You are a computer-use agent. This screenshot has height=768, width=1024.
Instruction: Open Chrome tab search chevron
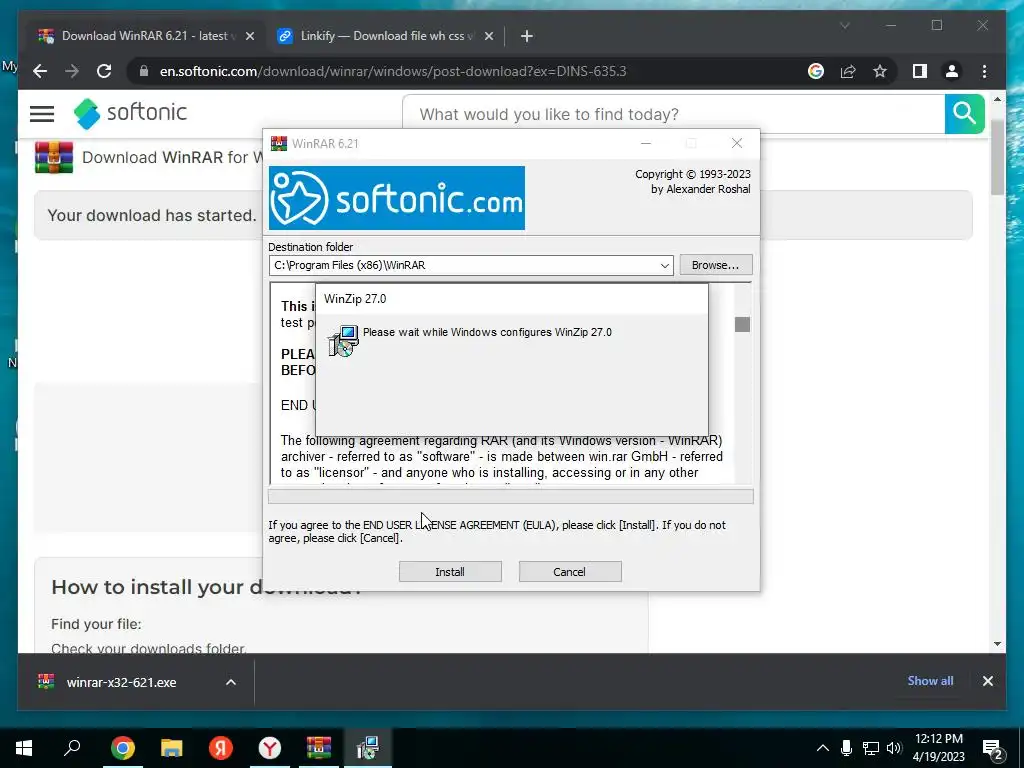click(x=844, y=25)
